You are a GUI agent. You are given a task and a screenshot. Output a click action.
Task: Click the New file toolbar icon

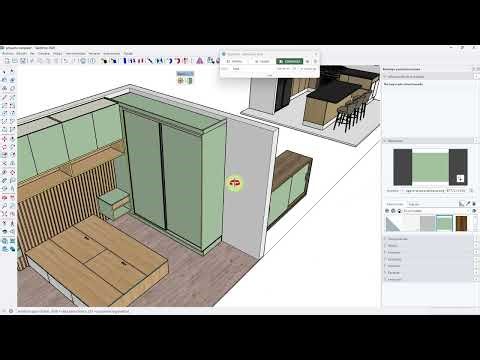pos(7,61)
